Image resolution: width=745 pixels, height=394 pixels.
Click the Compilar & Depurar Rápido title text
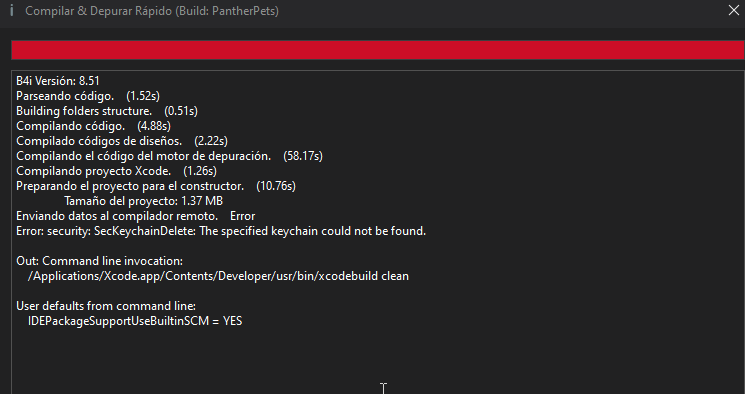152,11
